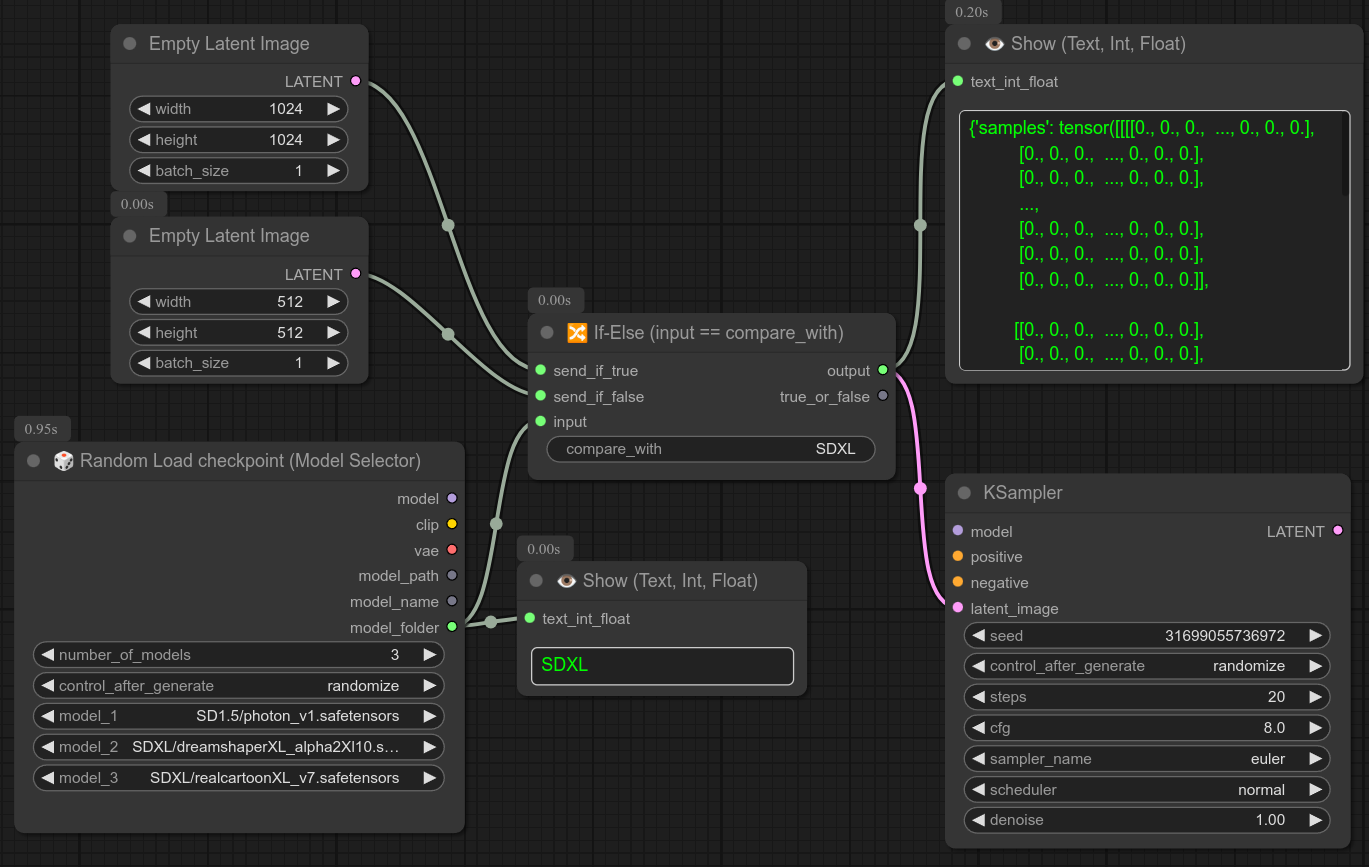Click the LATENT output port on KSampler
The height and width of the screenshot is (867, 1369).
[1337, 531]
